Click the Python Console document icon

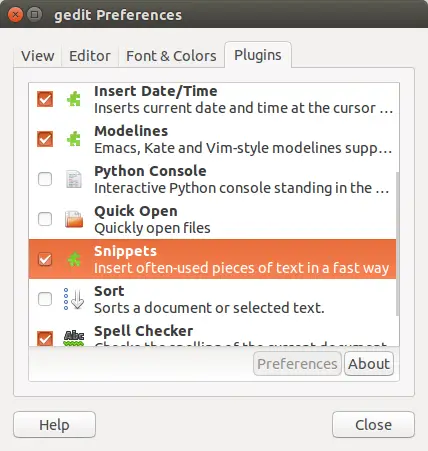click(x=74, y=179)
